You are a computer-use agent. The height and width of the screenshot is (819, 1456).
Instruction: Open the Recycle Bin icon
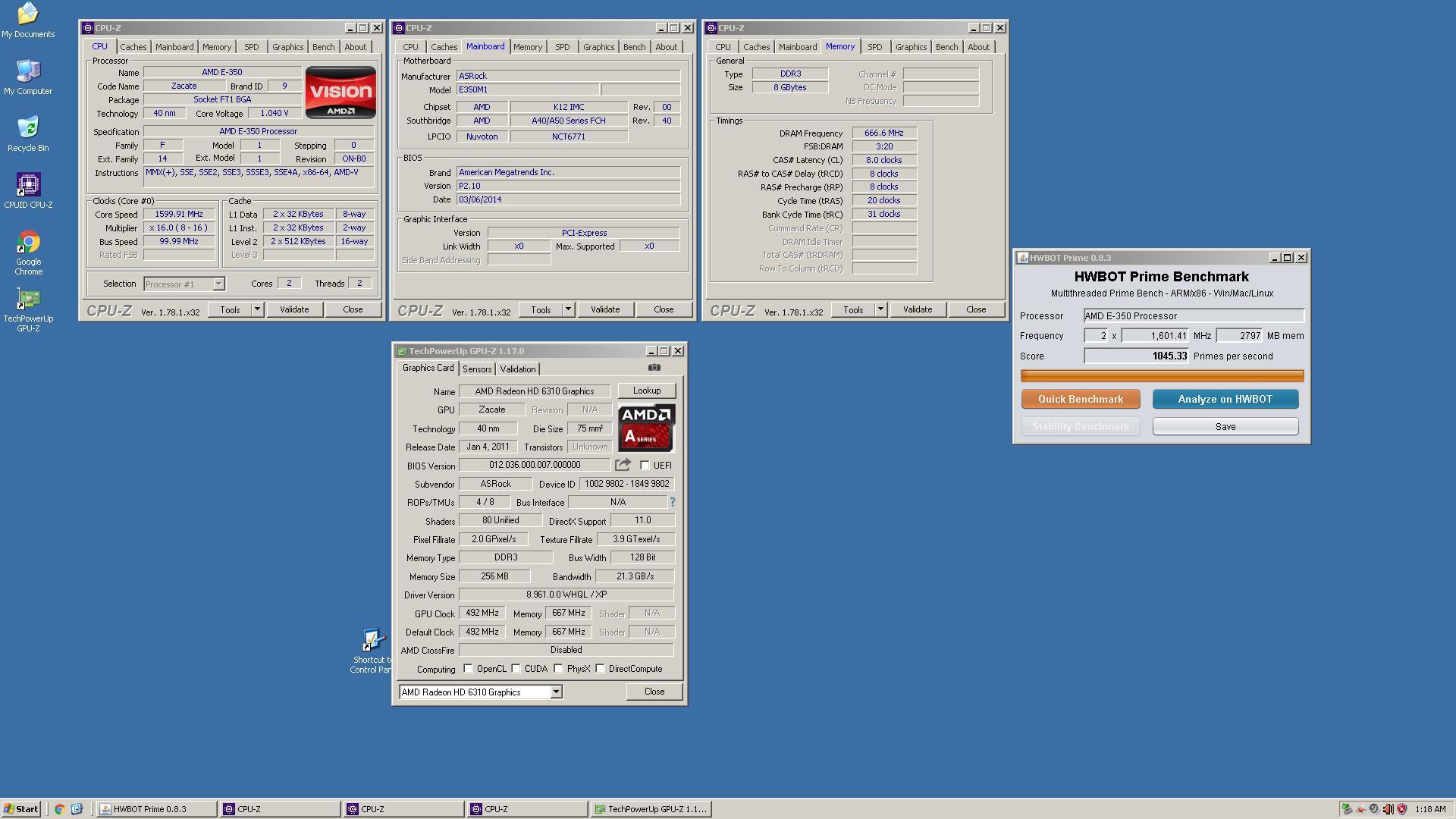(28, 133)
